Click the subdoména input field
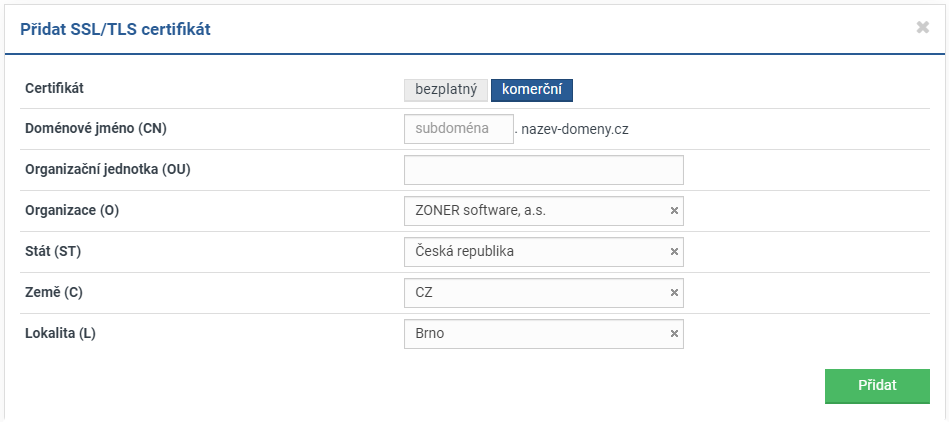The image size is (949, 422). tap(458, 129)
